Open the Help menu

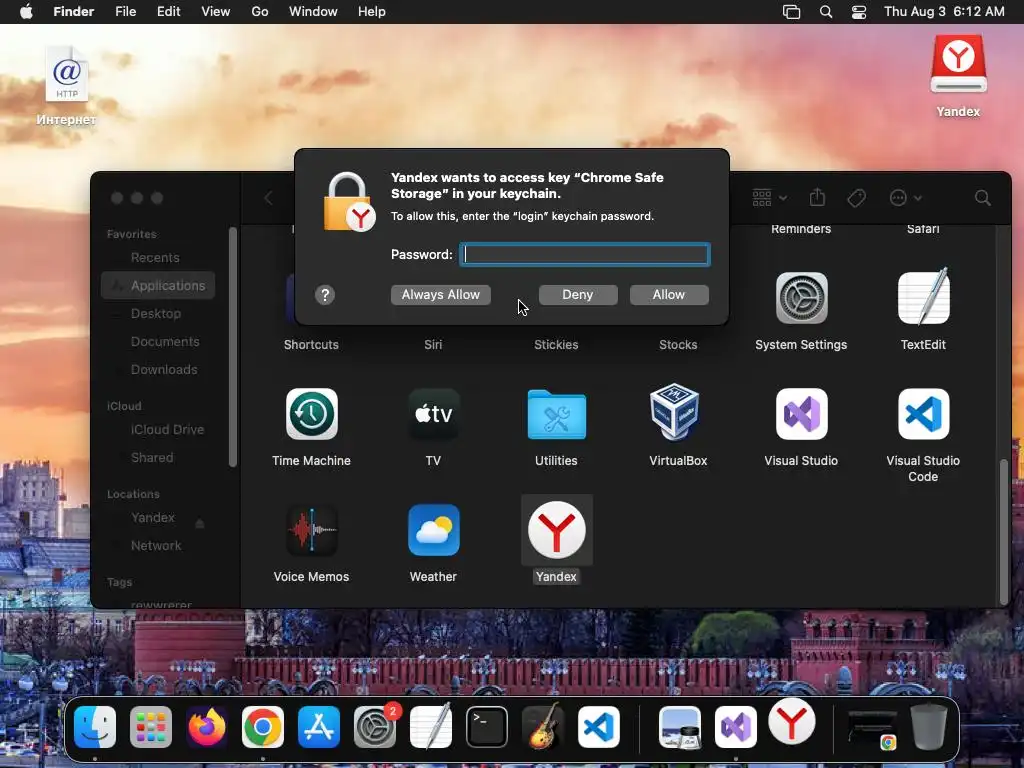click(x=372, y=12)
